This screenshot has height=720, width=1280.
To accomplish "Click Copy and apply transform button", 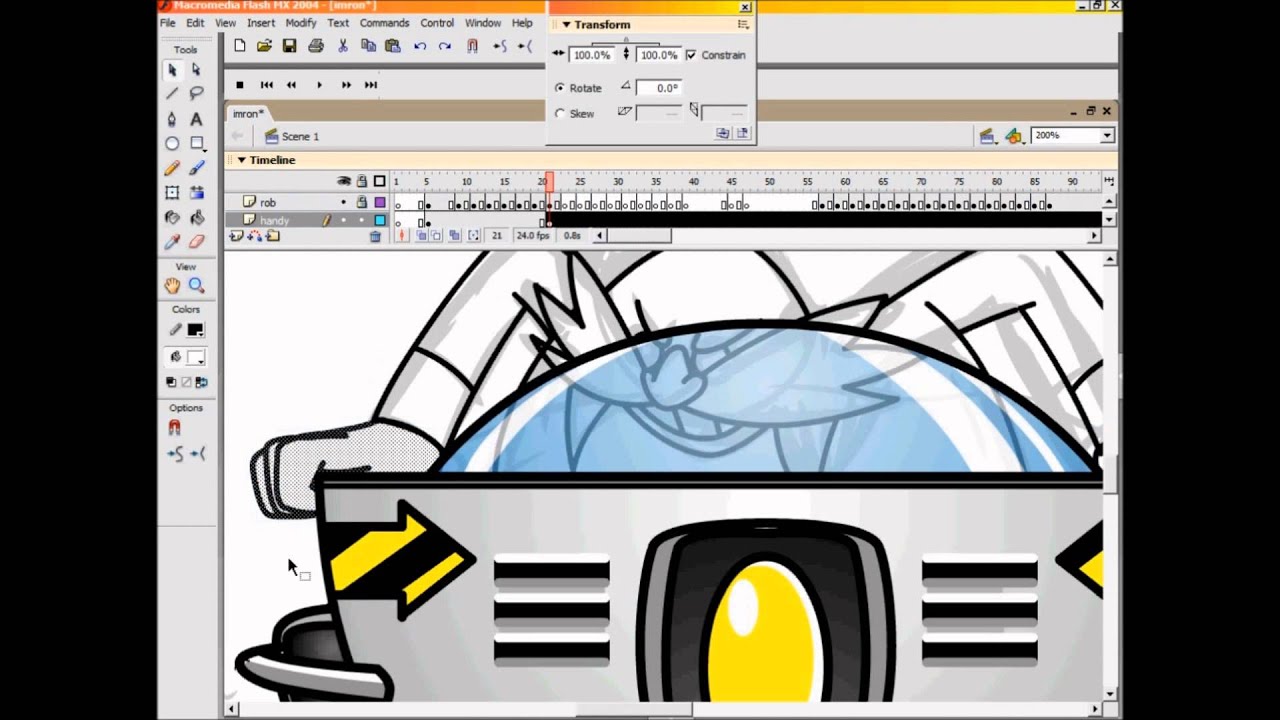I will [x=722, y=133].
